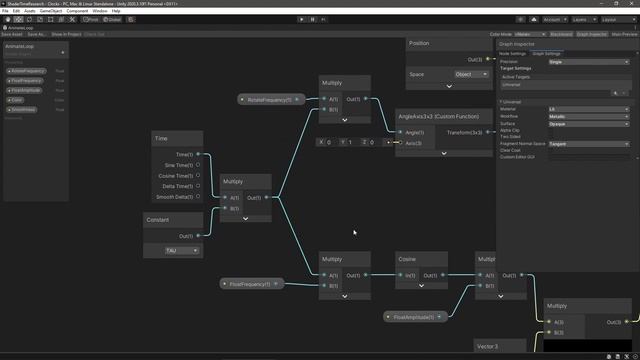Screen dimensions: 640x360
Task: Select the Move tool in Unity toolbar
Action: pyautogui.click(x=18, y=20)
